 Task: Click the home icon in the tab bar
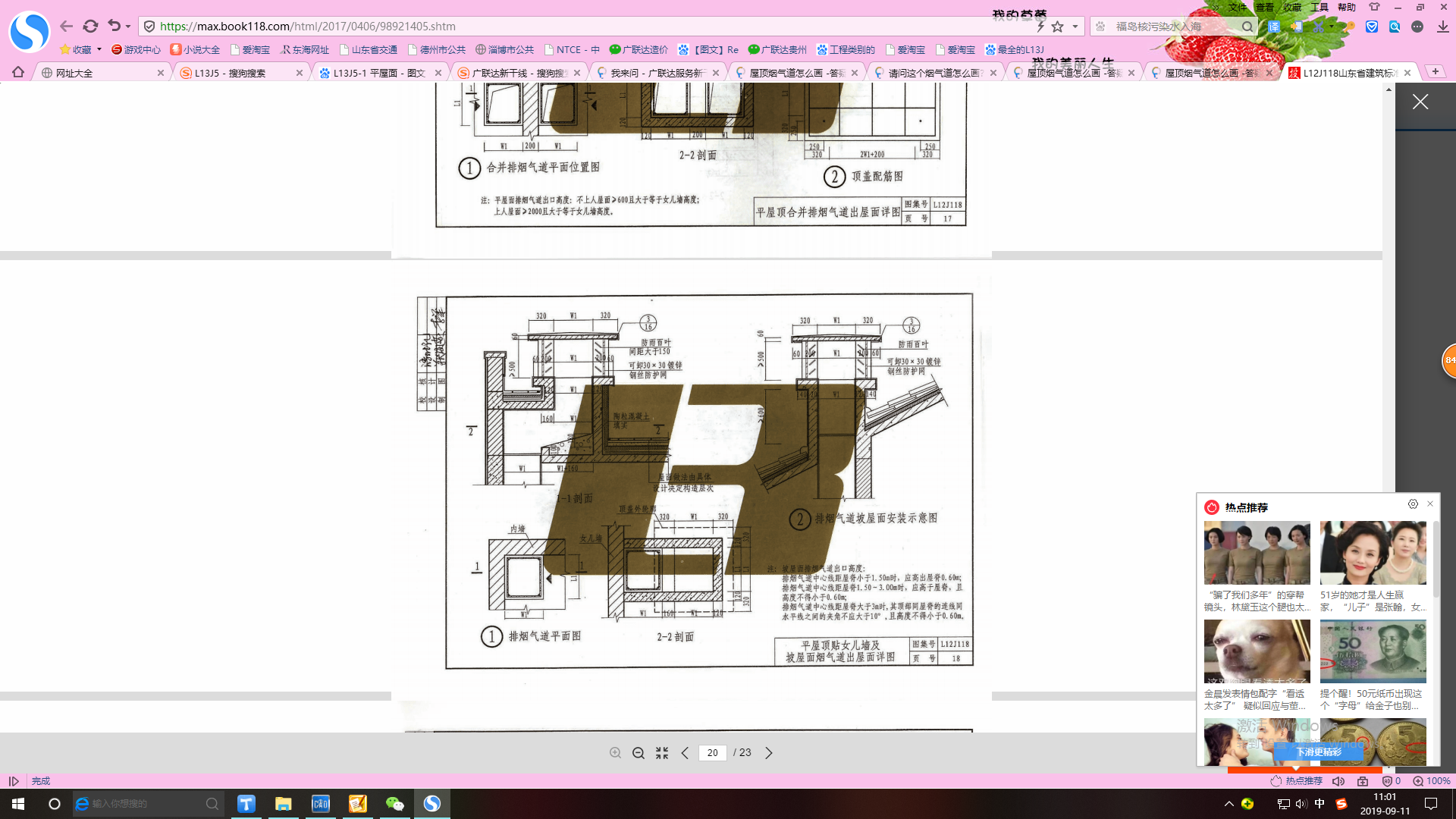pos(18,72)
